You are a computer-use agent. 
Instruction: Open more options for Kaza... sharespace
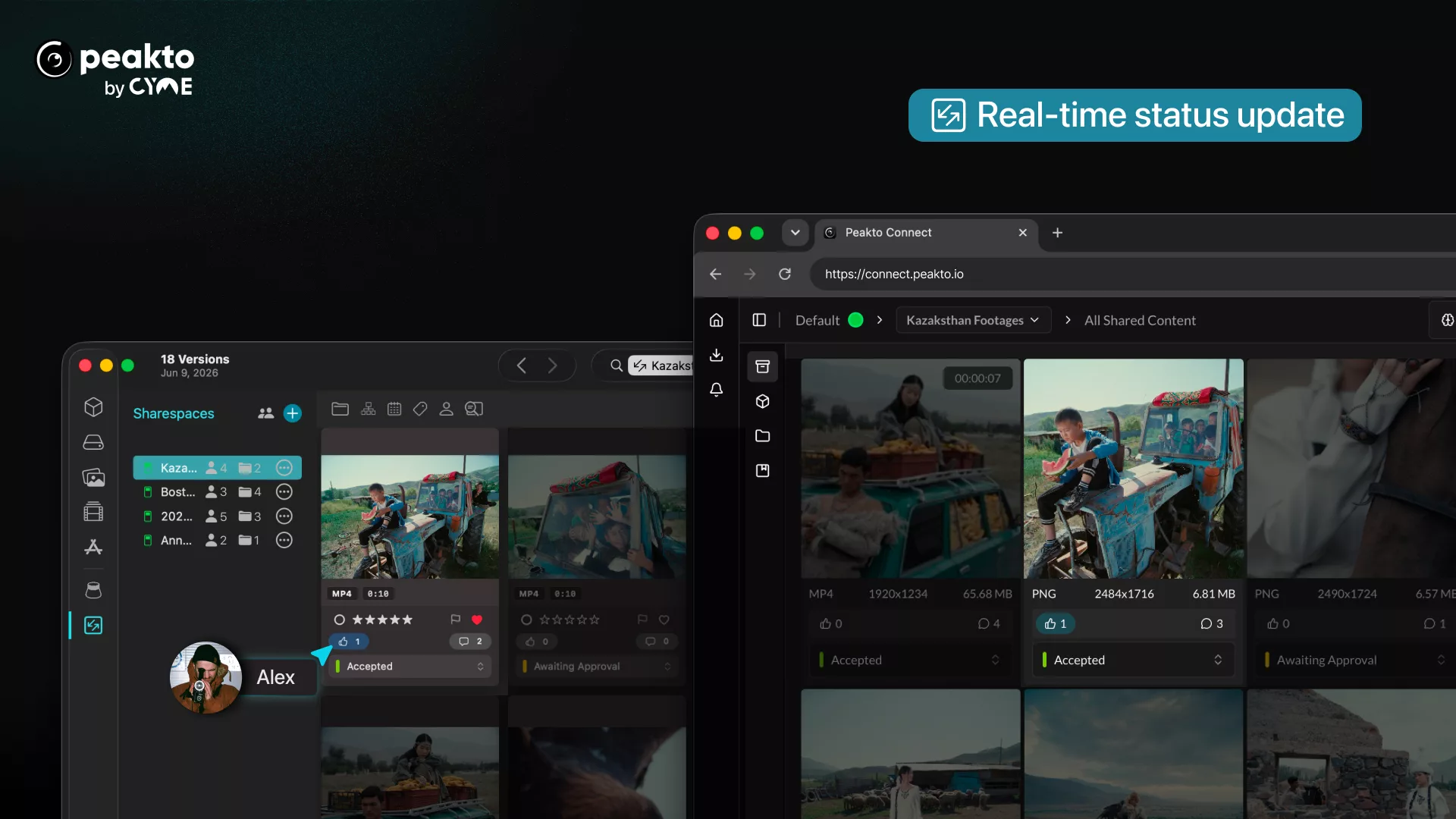point(284,468)
